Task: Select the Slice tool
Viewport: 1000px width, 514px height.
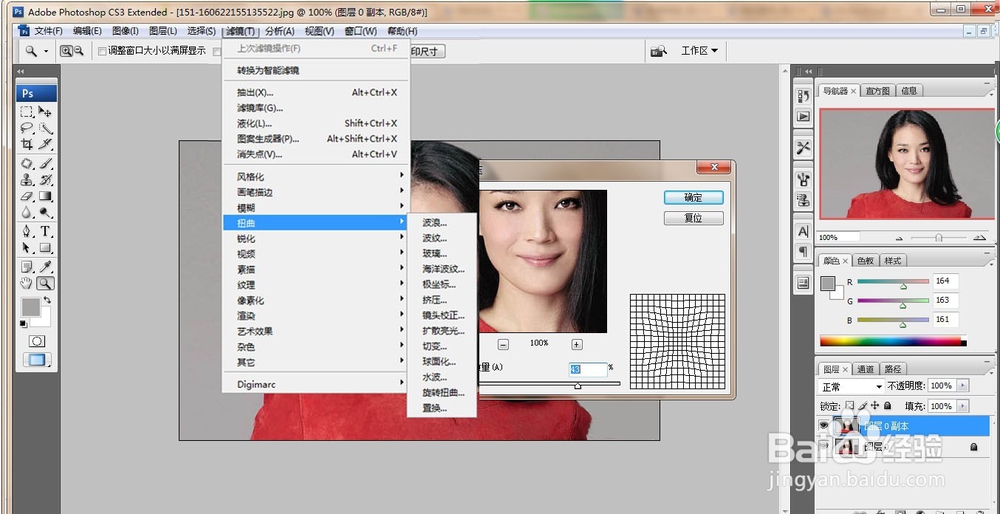Action: (x=45, y=143)
